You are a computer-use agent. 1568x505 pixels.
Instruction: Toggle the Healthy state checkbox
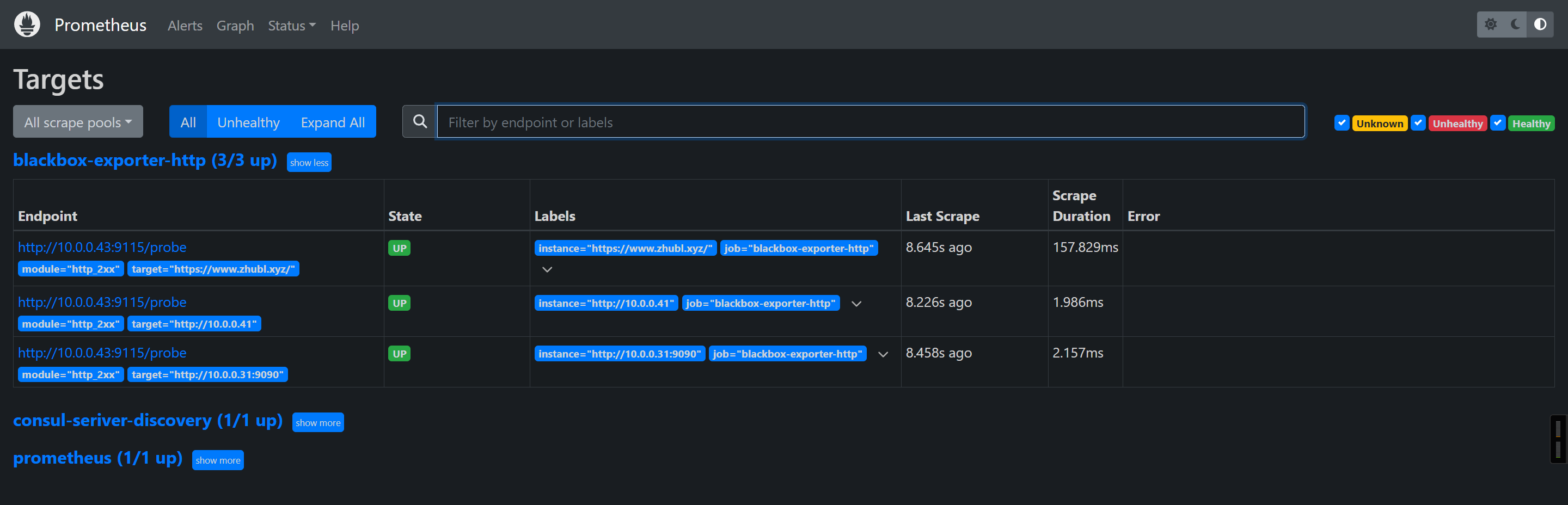click(1498, 123)
